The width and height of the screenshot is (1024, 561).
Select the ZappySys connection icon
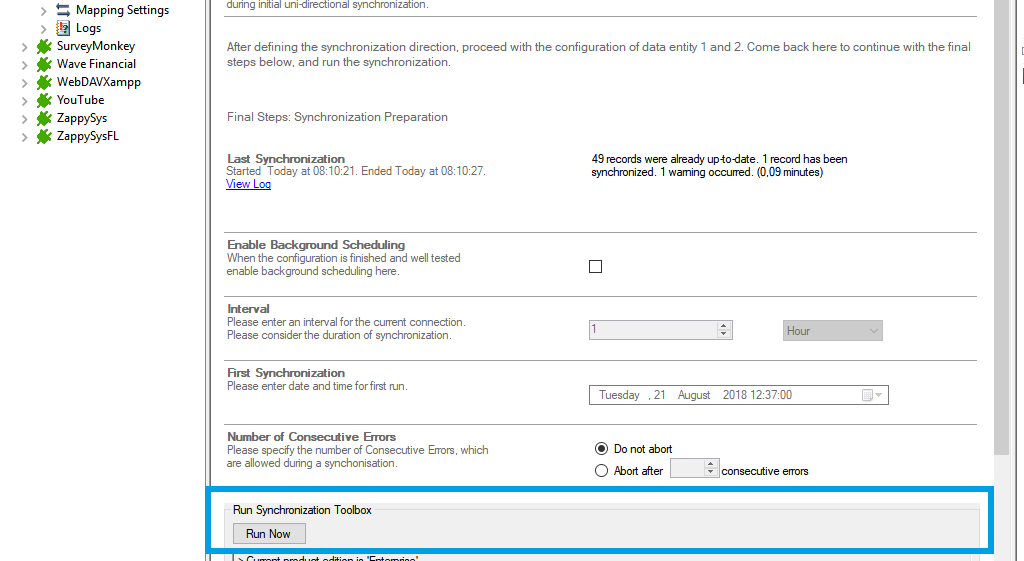tap(44, 118)
